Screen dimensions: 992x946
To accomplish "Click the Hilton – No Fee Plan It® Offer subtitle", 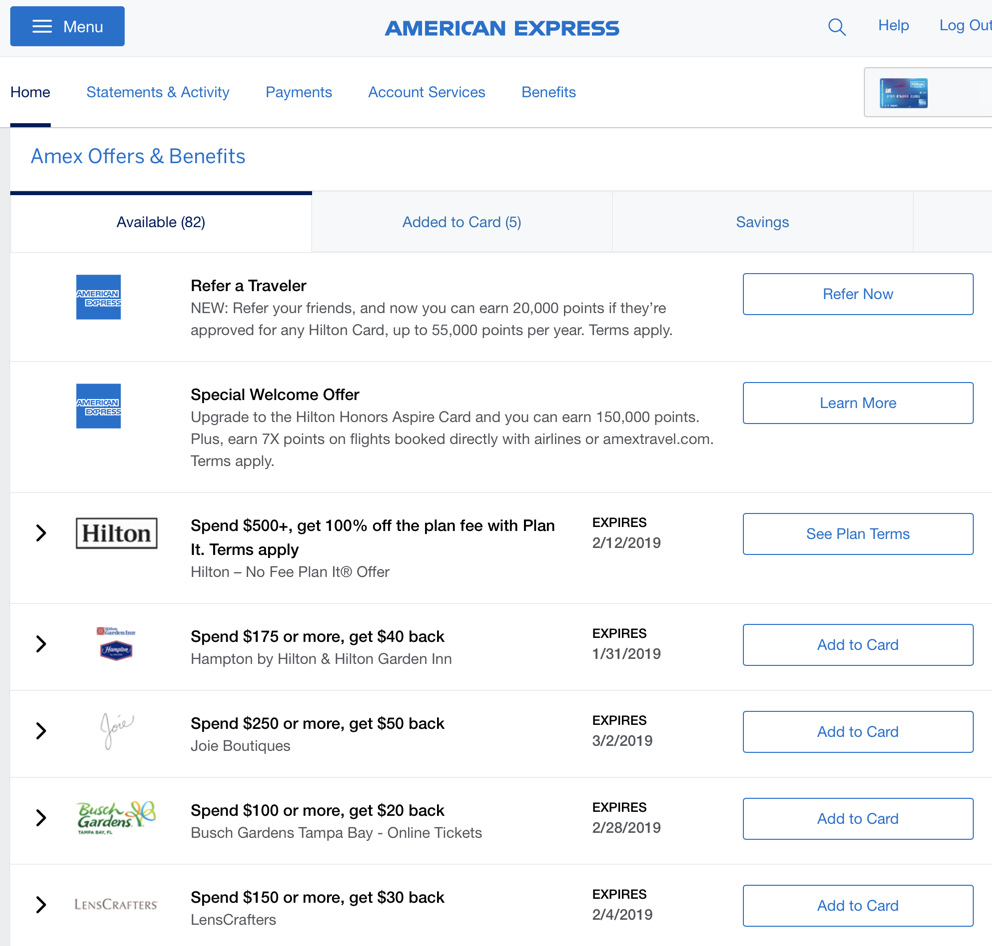I will pos(290,571).
